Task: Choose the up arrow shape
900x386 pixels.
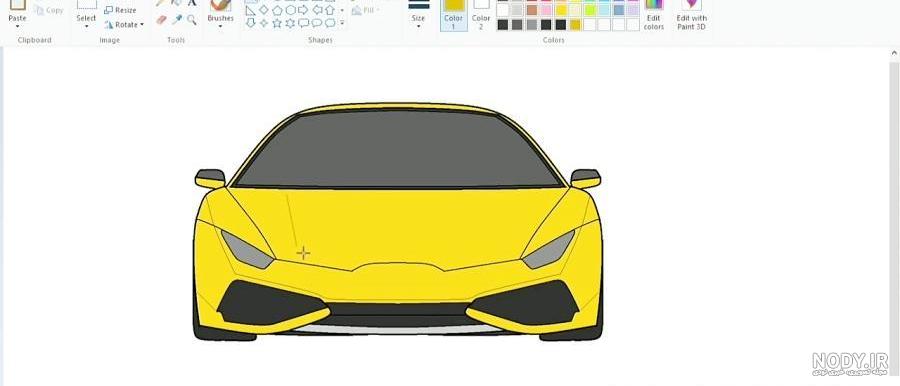Action: pyautogui.click(x=329, y=10)
